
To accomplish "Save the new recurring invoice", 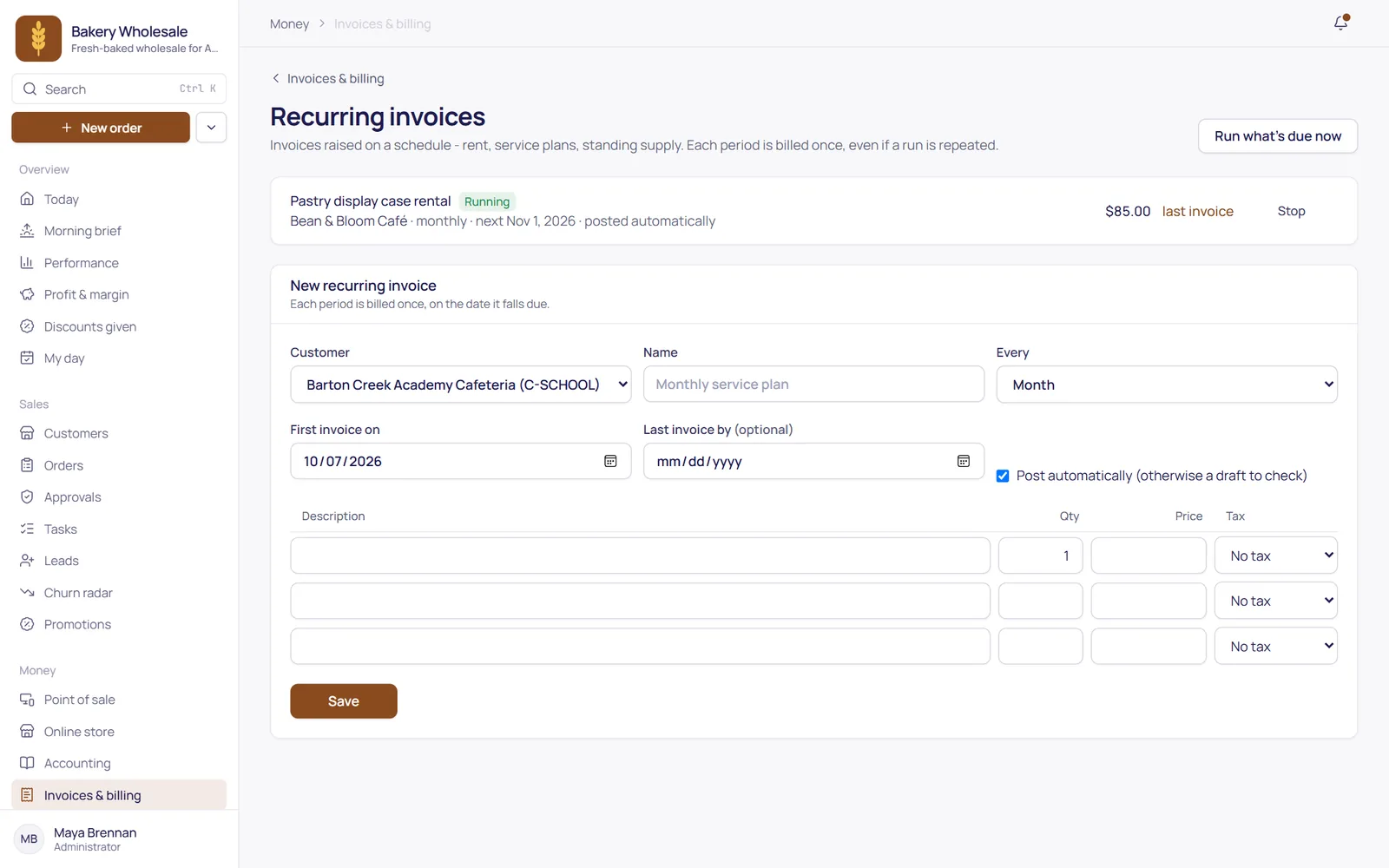I will (343, 701).
